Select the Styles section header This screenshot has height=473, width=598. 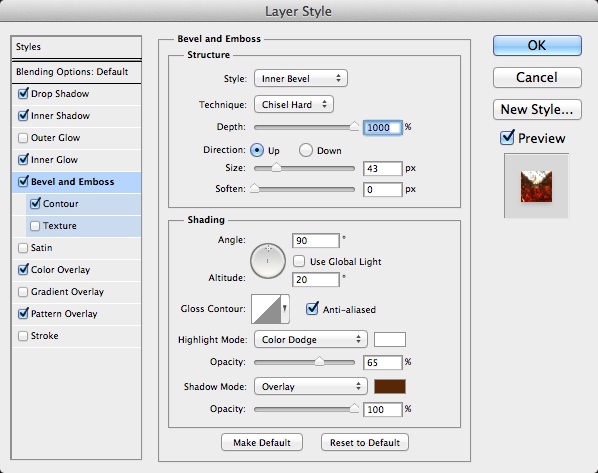coord(76,47)
